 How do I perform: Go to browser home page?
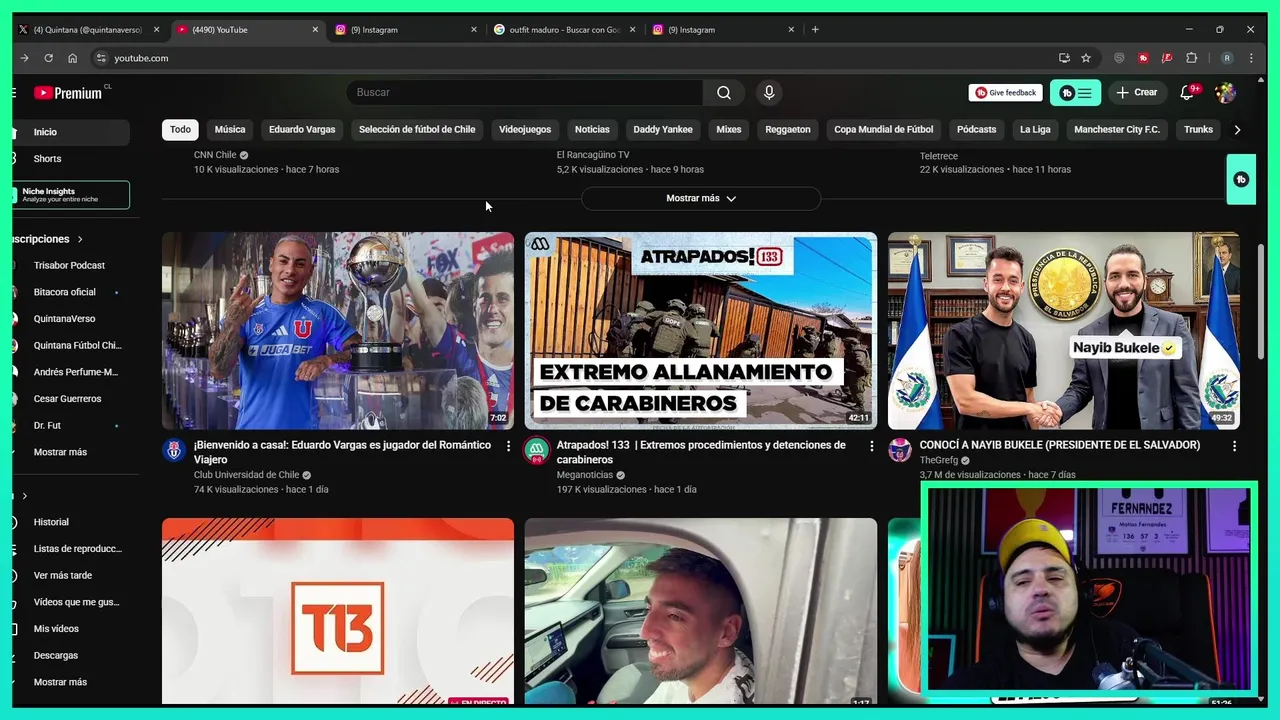pyautogui.click(x=72, y=58)
